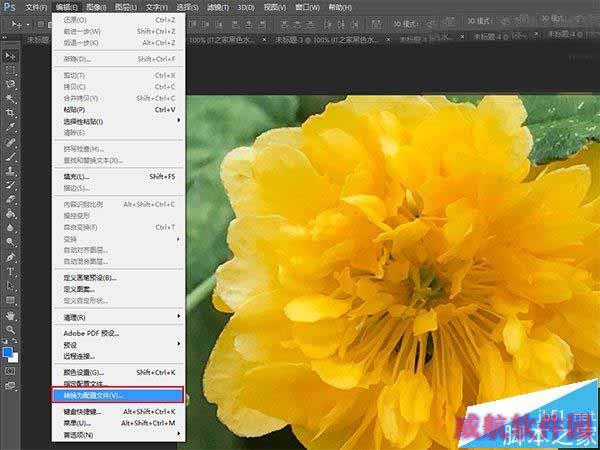
Task: Expand the 变换 submenu arrow
Action: coord(178,239)
